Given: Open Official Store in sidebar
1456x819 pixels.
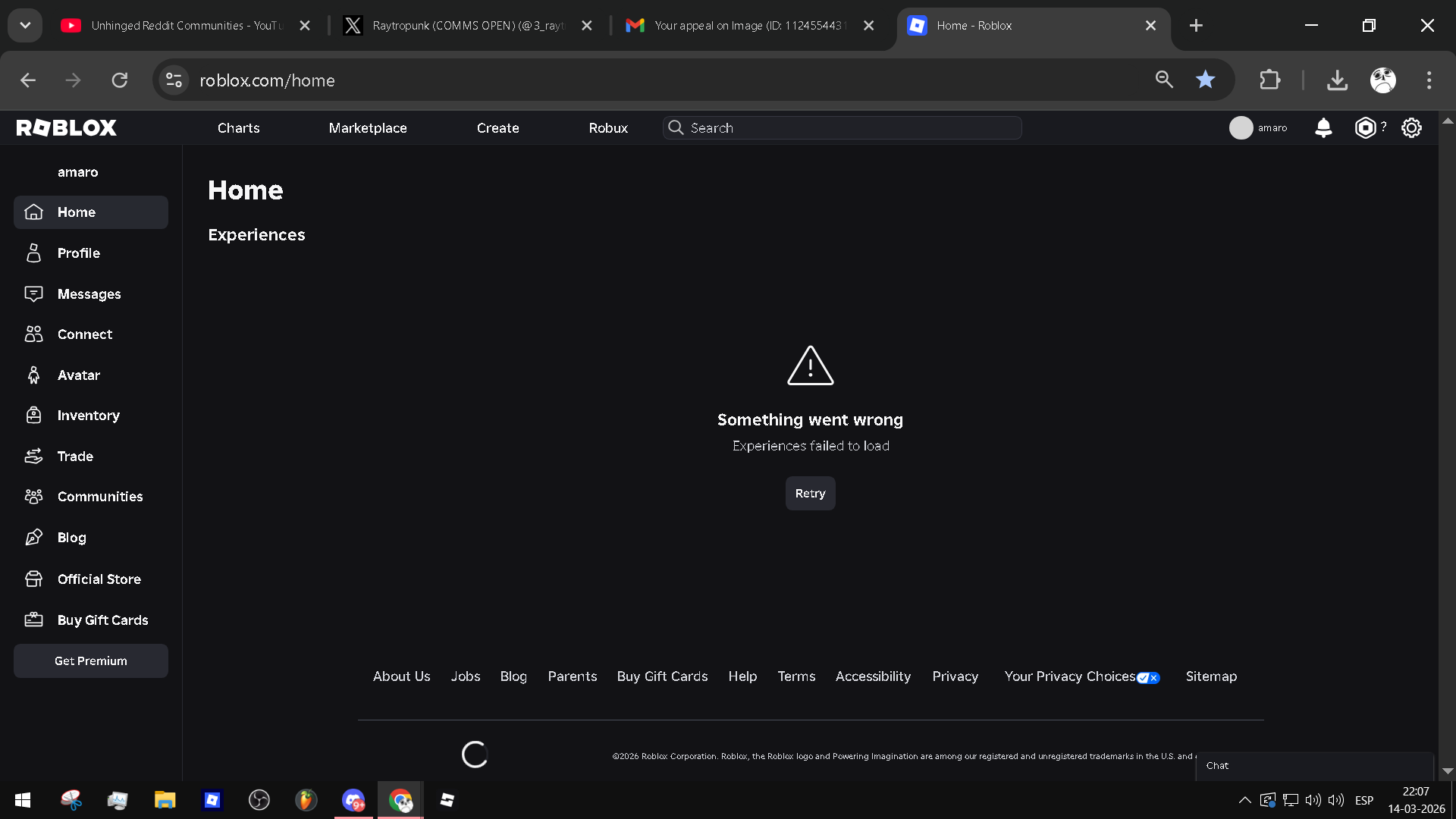Looking at the screenshot, I should [91, 579].
